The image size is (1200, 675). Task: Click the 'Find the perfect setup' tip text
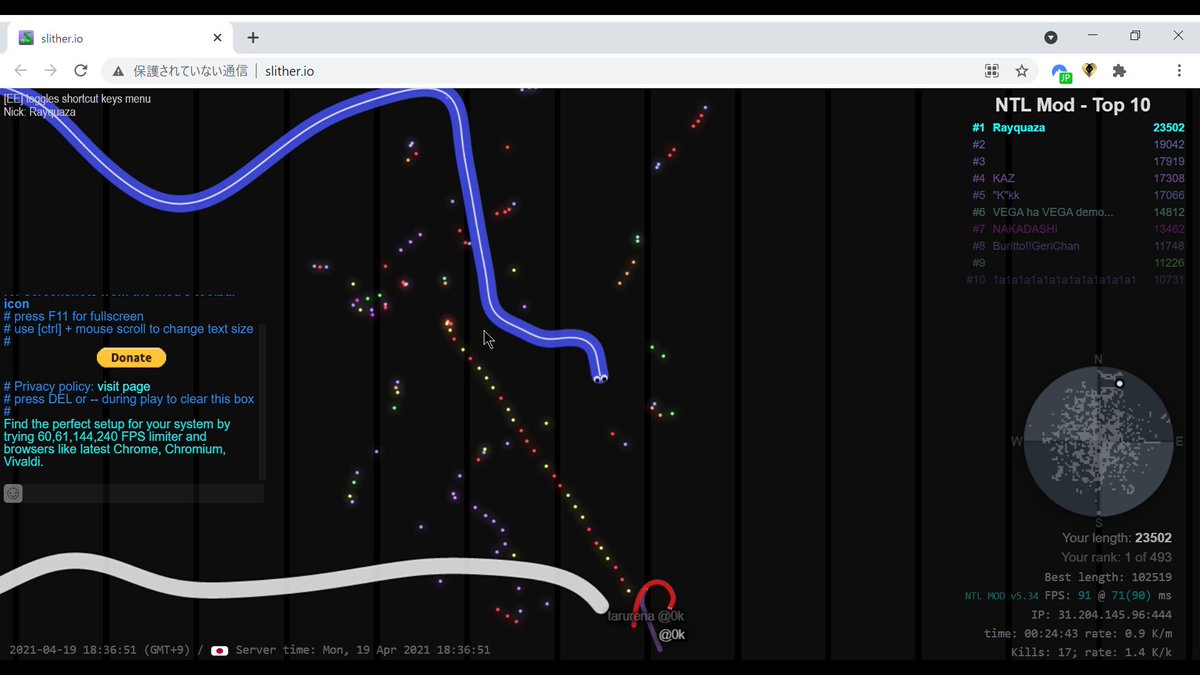pyautogui.click(x=117, y=443)
